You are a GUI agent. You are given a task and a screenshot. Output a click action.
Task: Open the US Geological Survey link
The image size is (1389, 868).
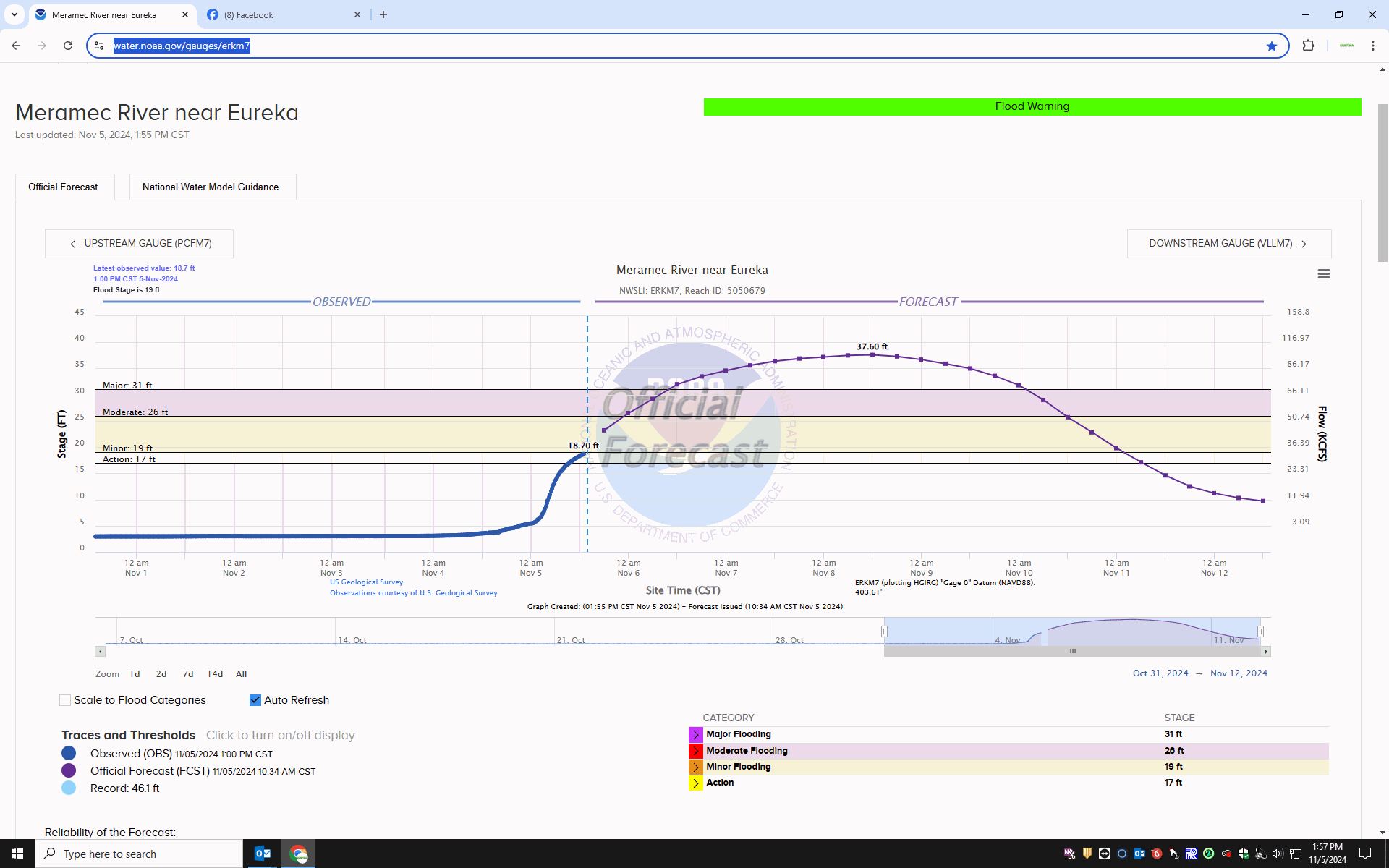[x=366, y=582]
